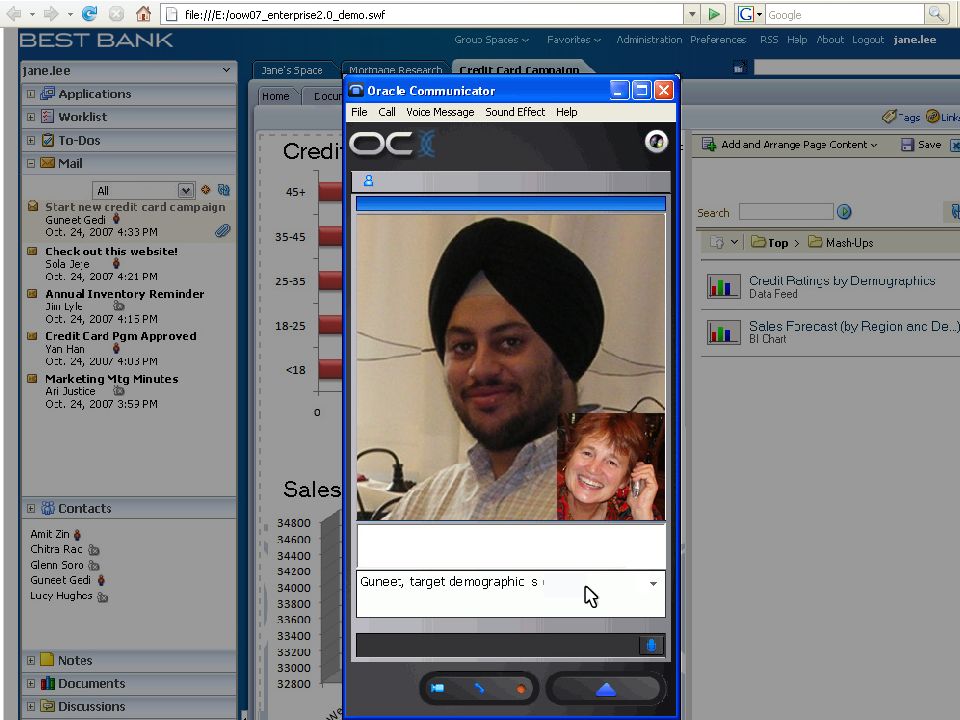960x720 pixels.
Task: Expand the Discussions section
Action: [x=31, y=707]
